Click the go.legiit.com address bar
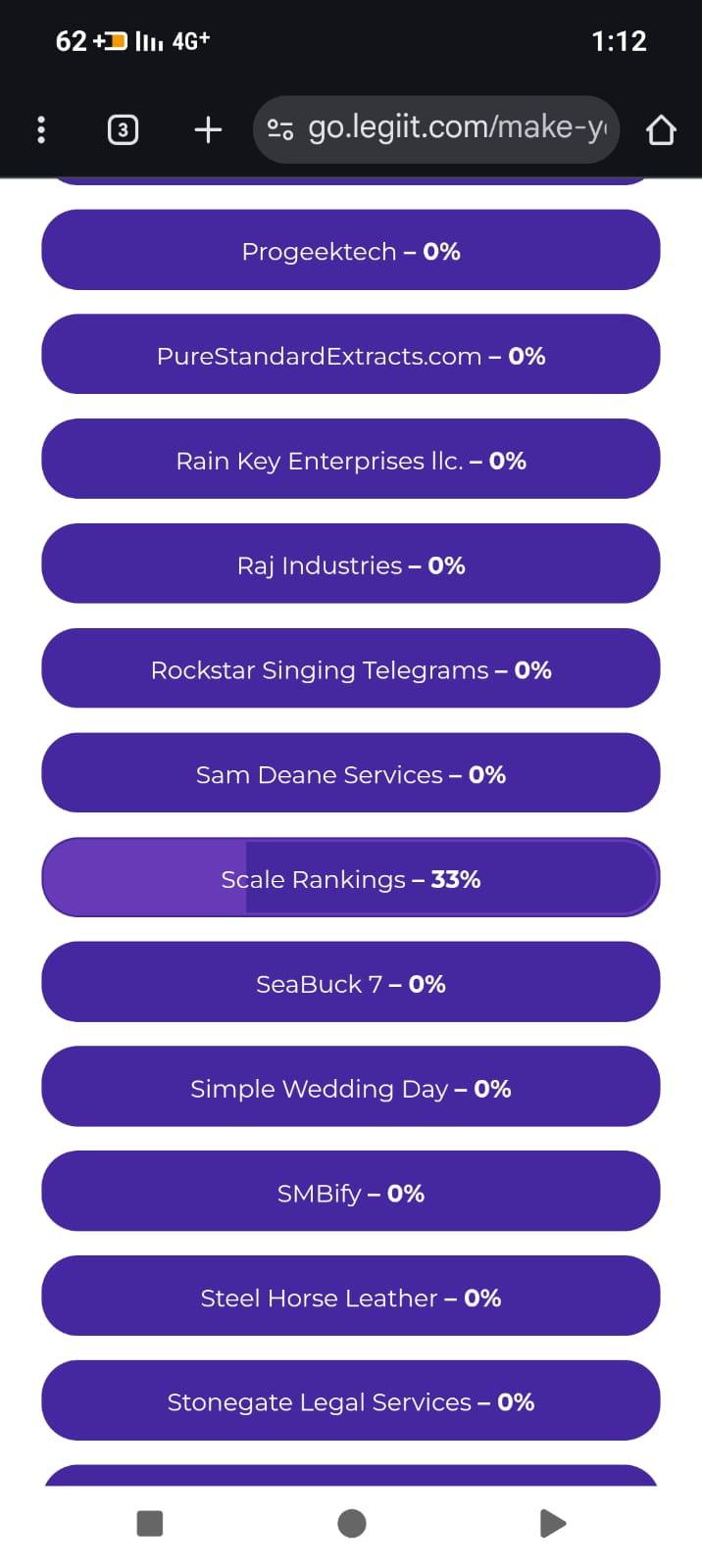702x1568 pixels. 436,129
